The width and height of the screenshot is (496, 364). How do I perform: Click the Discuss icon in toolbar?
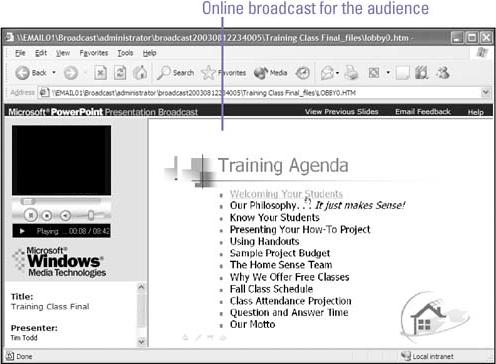[422, 73]
